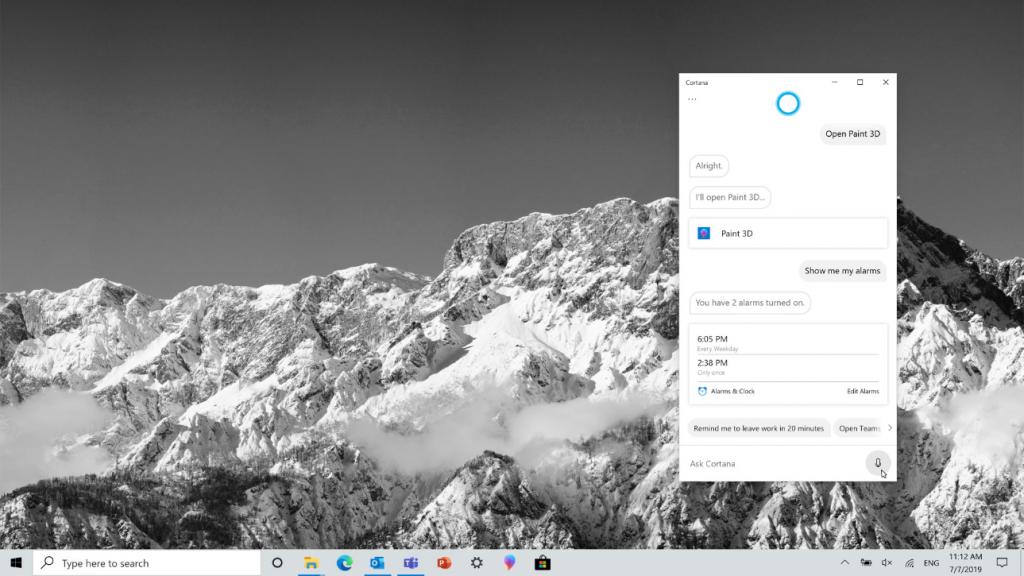Click the microphone icon in Cortana

click(x=878, y=463)
